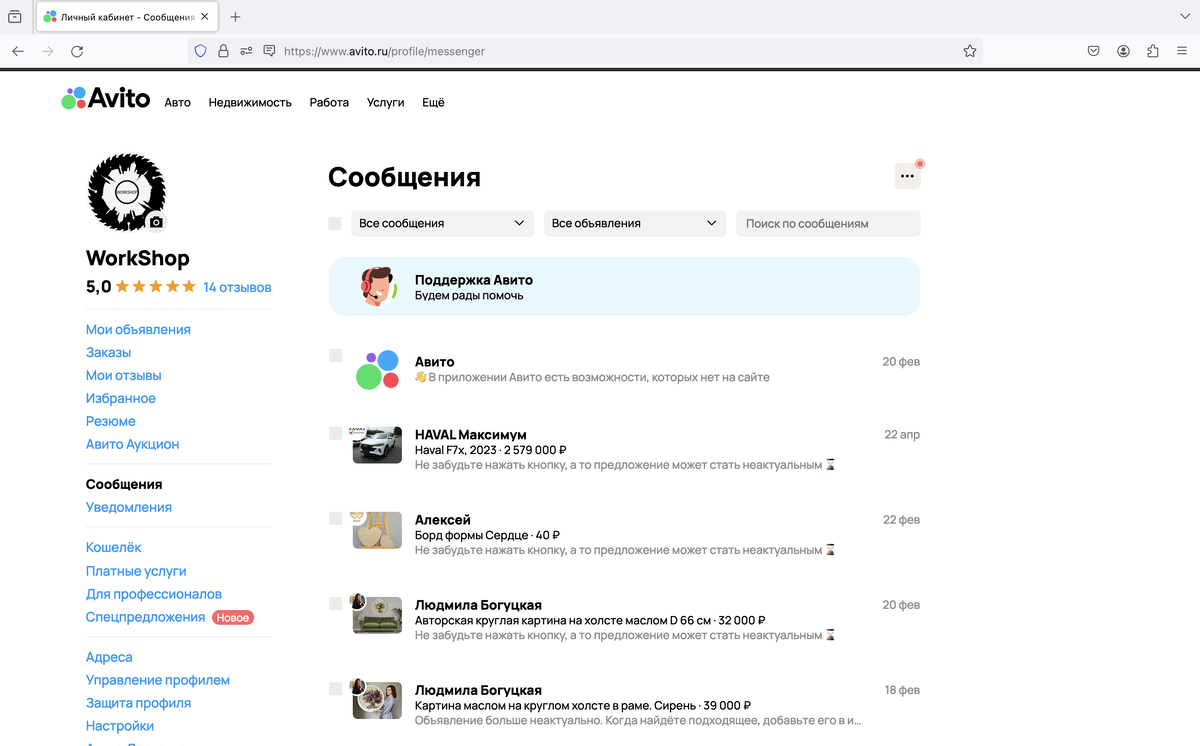The width and height of the screenshot is (1200, 746).
Task: Expand the Все объявления filter dropdown
Action: pos(634,223)
